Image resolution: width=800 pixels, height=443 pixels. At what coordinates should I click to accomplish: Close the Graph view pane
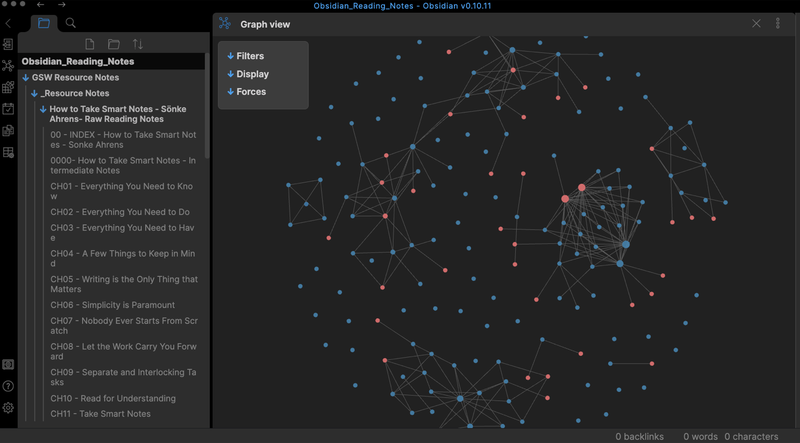tap(756, 23)
